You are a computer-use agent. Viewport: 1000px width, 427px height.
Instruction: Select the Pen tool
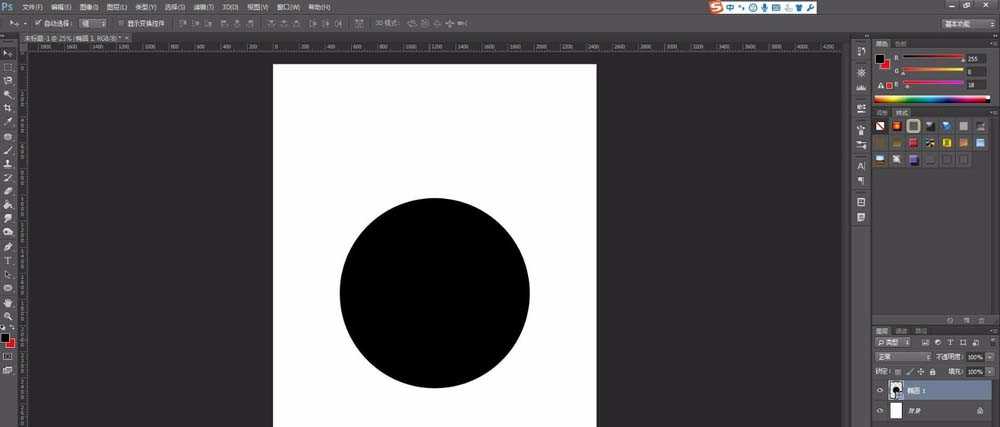tap(8, 246)
